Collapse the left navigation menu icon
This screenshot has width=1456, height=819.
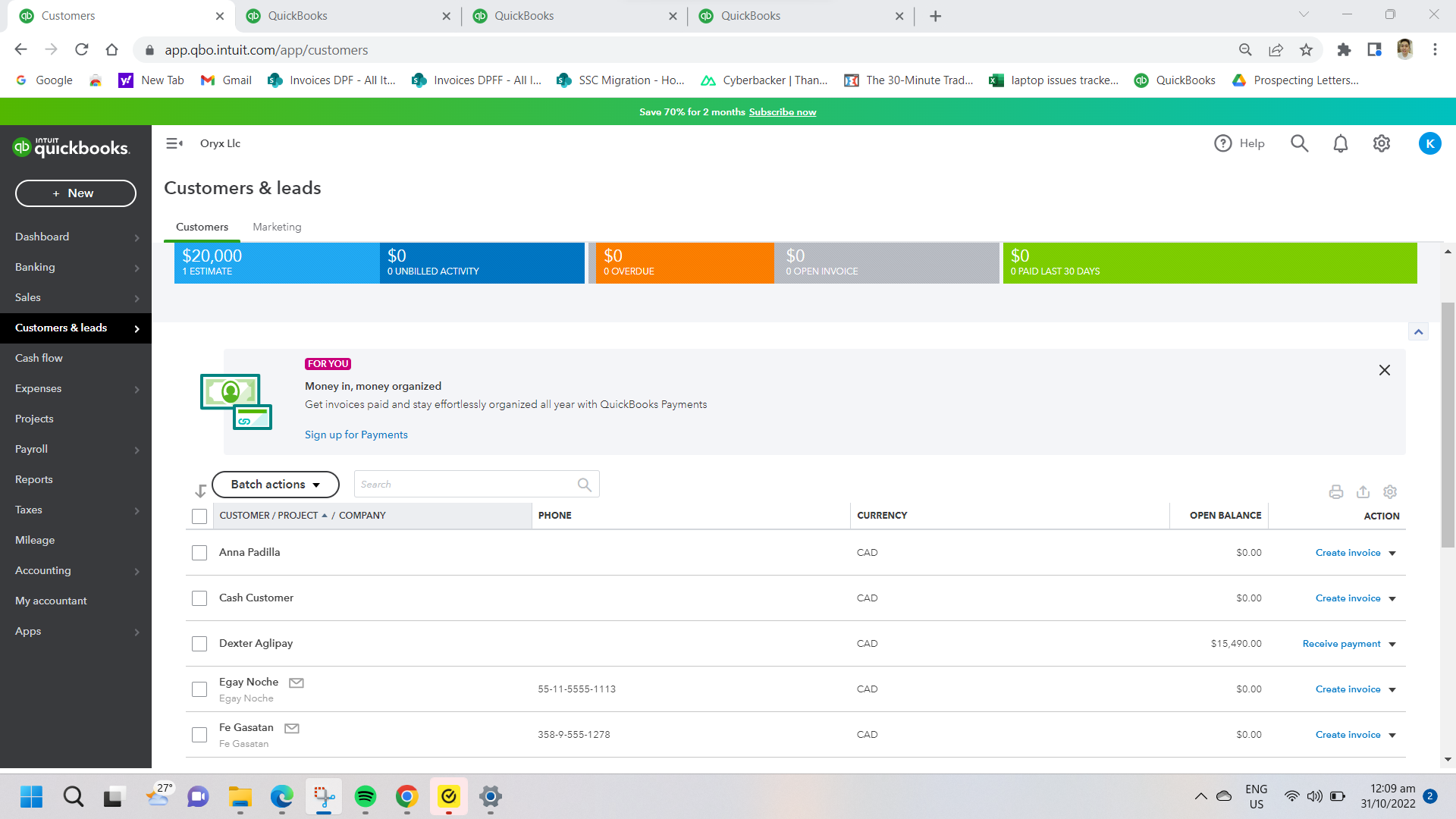174,143
